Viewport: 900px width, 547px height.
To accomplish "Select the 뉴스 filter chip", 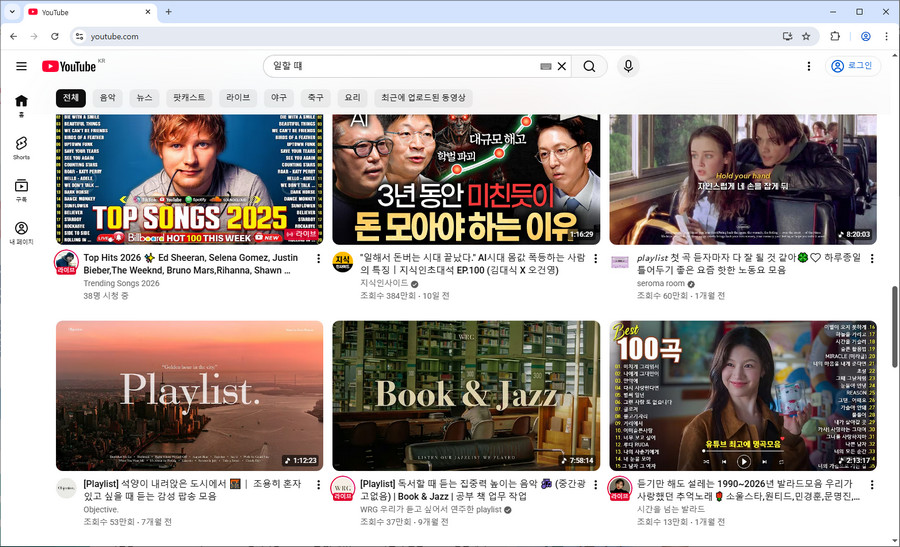I will (x=145, y=98).
